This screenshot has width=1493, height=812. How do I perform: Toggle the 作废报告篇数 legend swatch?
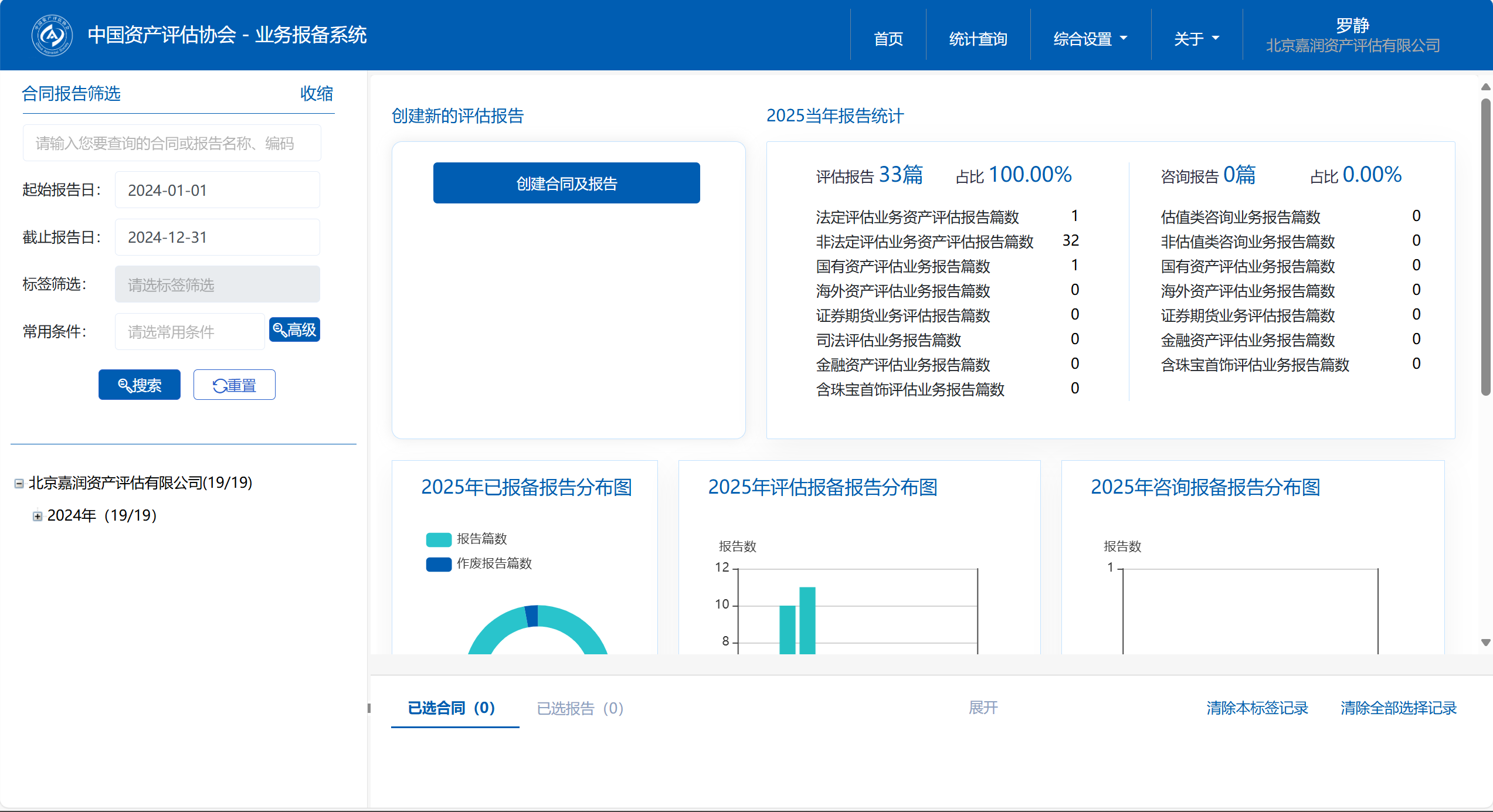(x=439, y=563)
